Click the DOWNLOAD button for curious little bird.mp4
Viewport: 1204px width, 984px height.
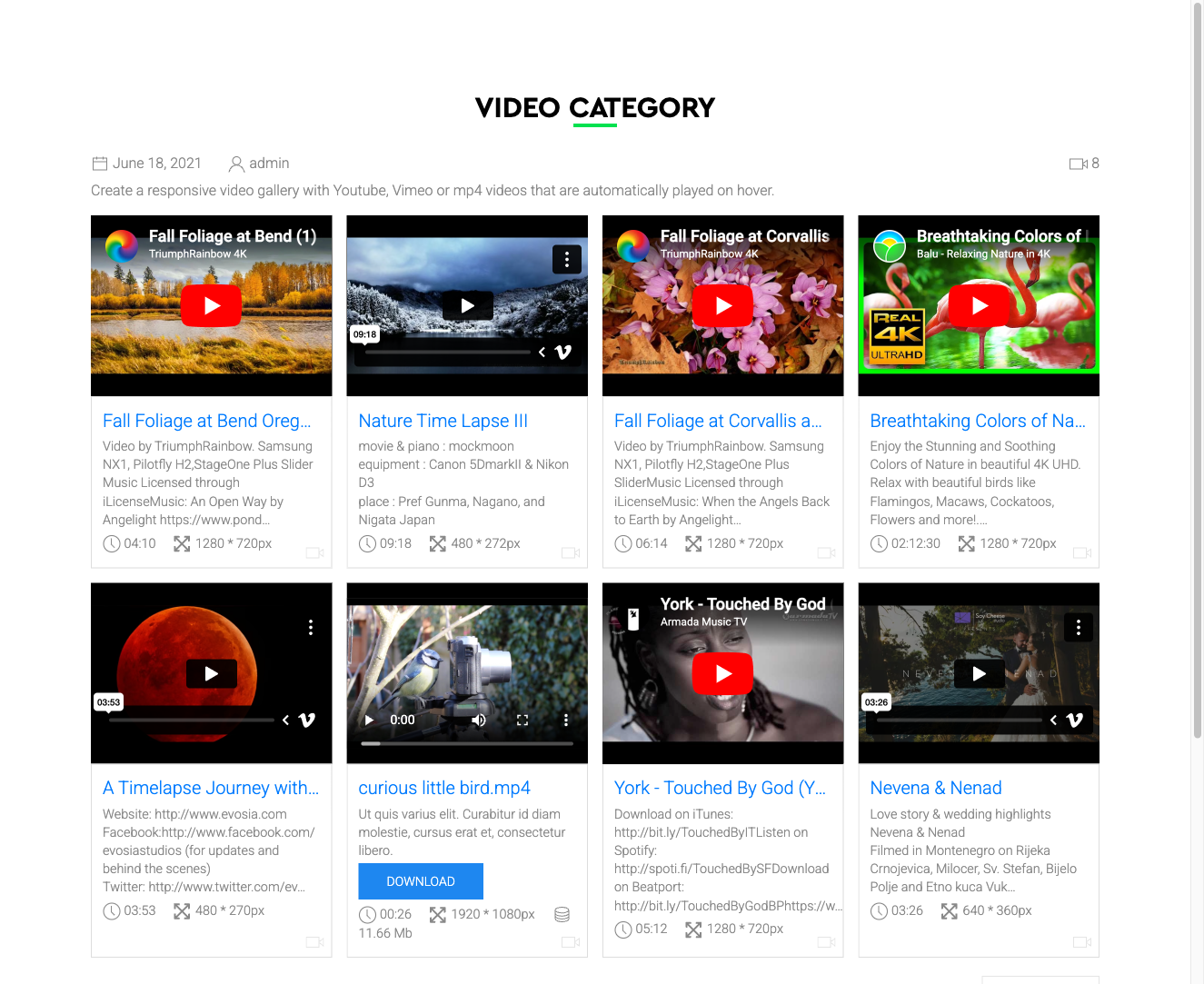[x=420, y=880]
